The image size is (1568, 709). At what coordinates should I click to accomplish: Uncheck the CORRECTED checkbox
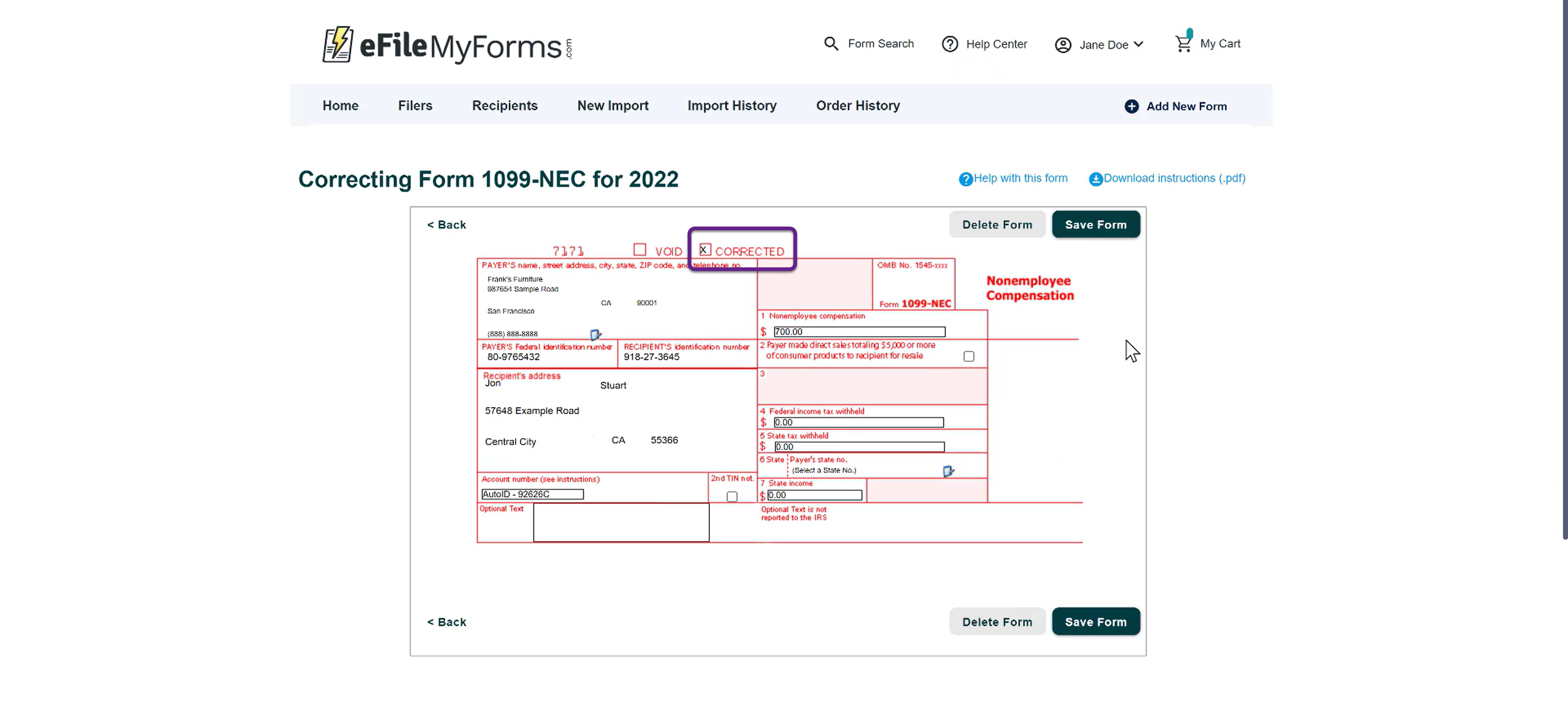pyautogui.click(x=705, y=250)
